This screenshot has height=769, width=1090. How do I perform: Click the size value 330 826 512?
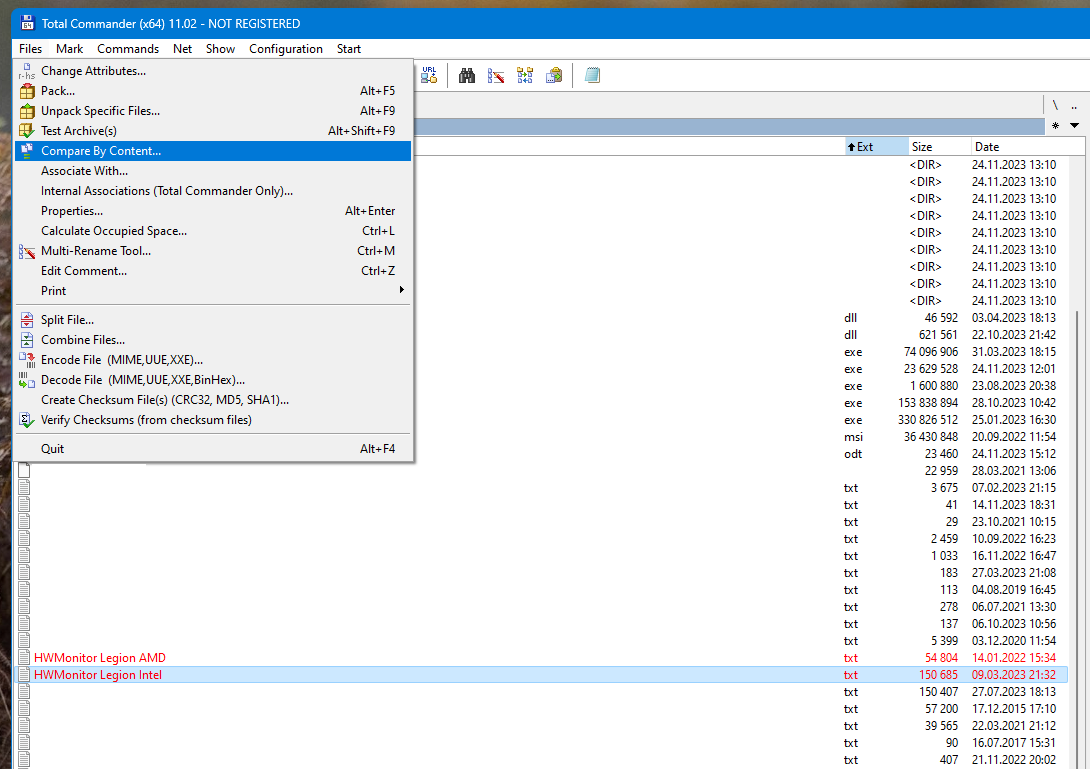[x=928, y=420]
